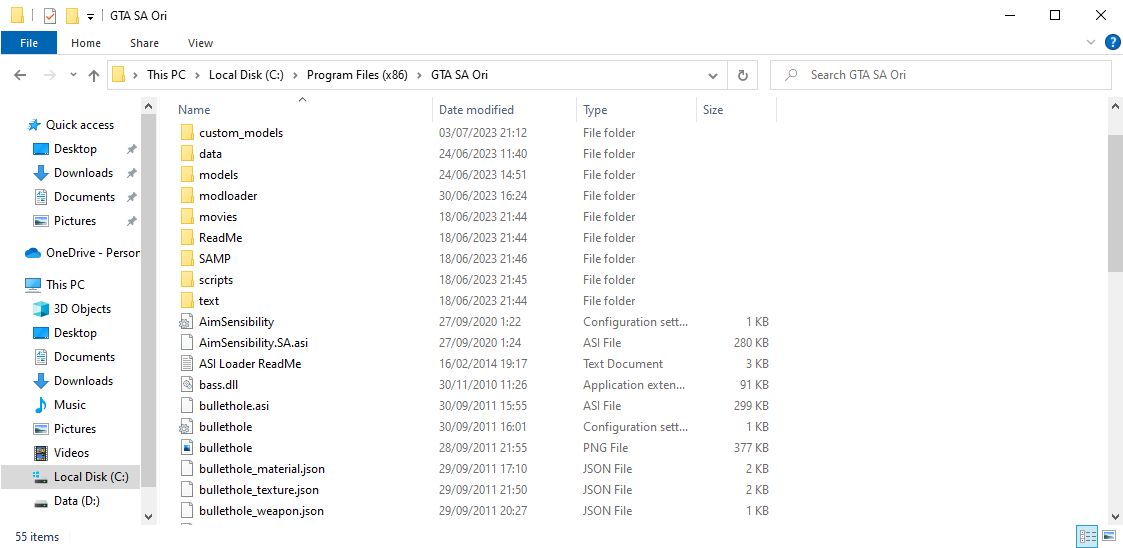Click the AimSensibility configuration file icon
The image size is (1123, 548).
coord(187,322)
